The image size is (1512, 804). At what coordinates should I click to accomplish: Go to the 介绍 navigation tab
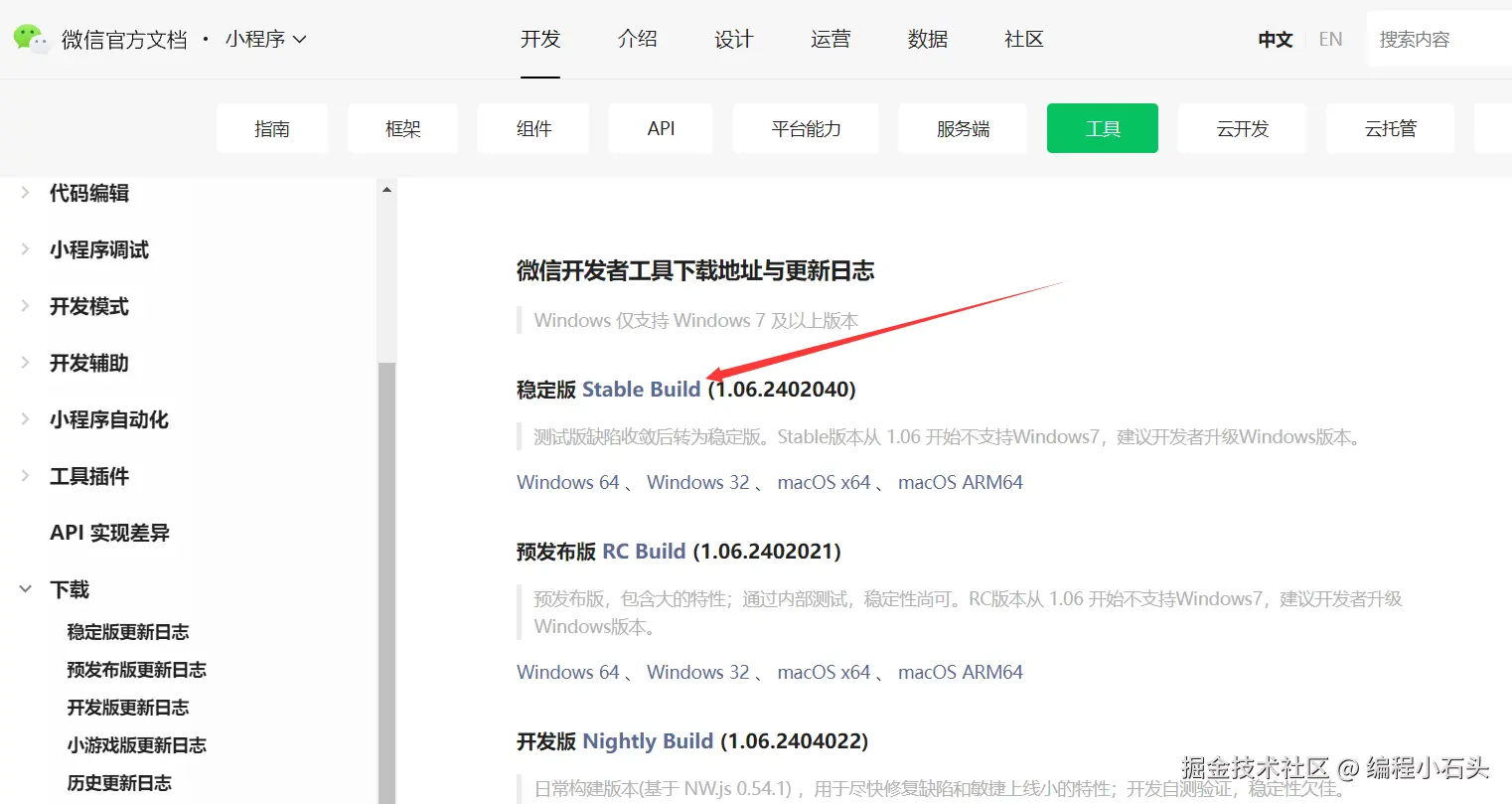pos(637,39)
